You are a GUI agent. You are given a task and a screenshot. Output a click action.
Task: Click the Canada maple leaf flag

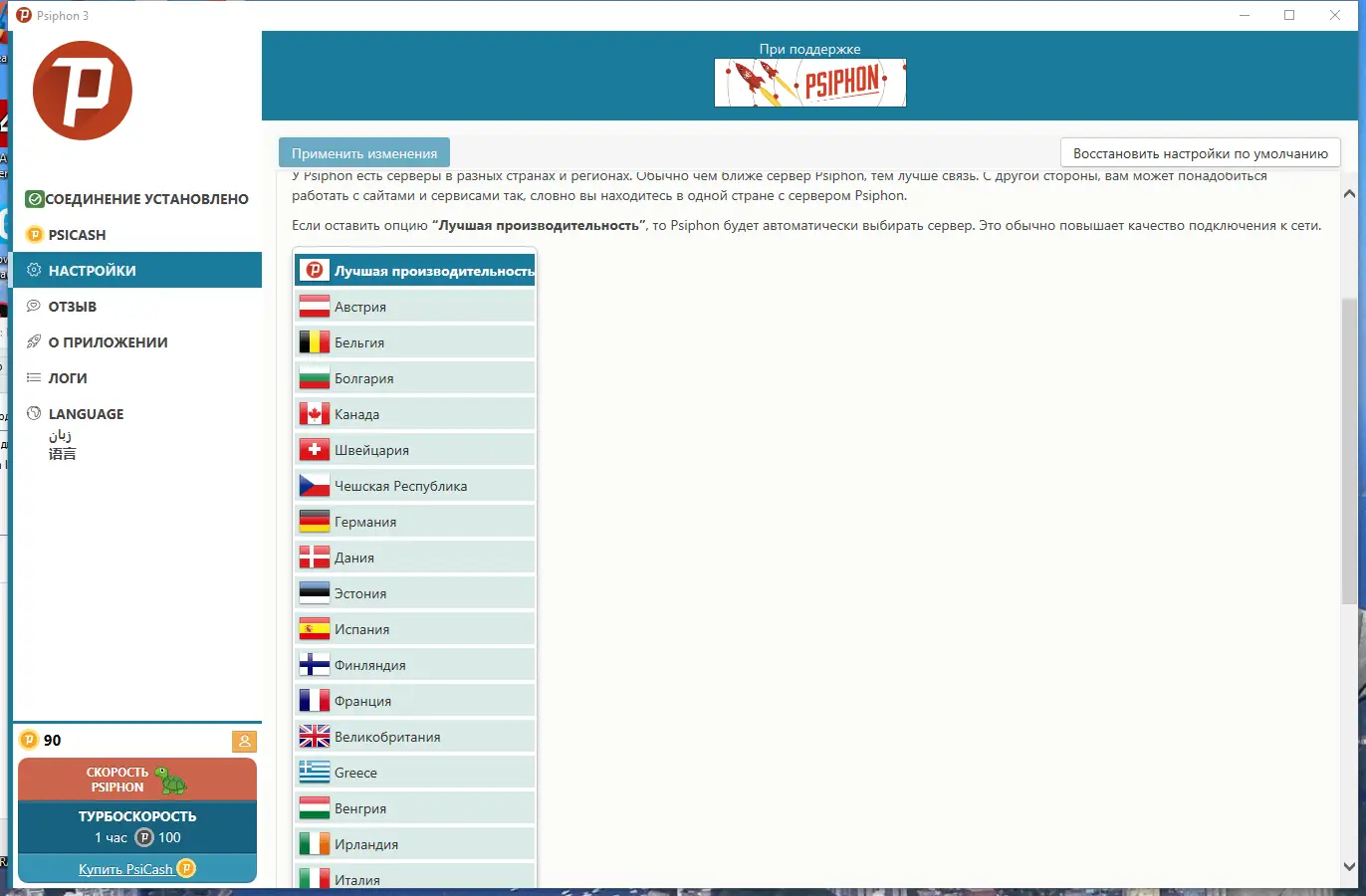click(x=315, y=414)
